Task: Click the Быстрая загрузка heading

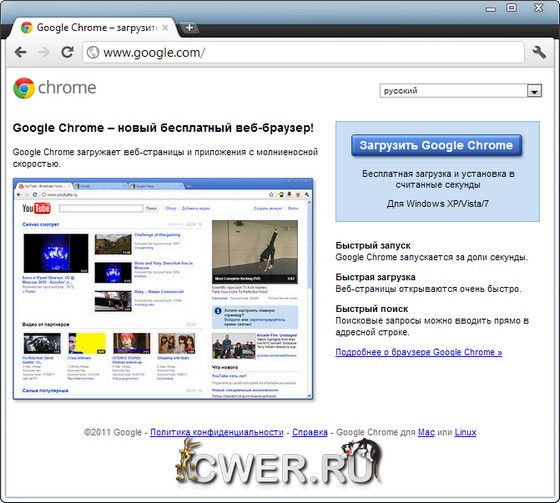Action: (375, 277)
